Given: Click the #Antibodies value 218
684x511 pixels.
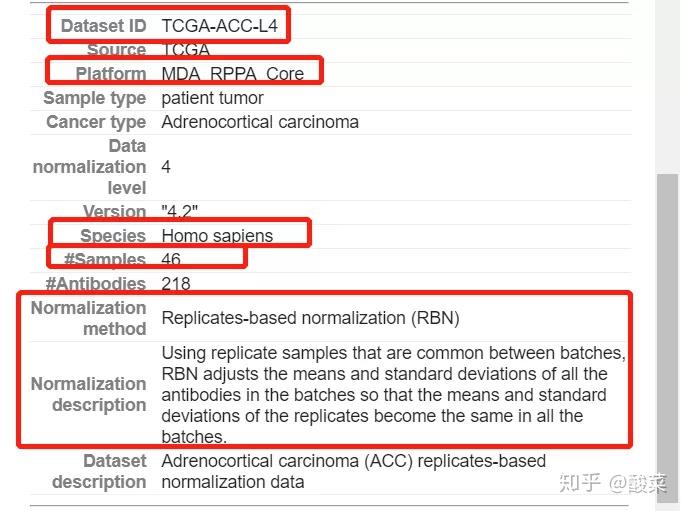Looking at the screenshot, I should [175, 284].
